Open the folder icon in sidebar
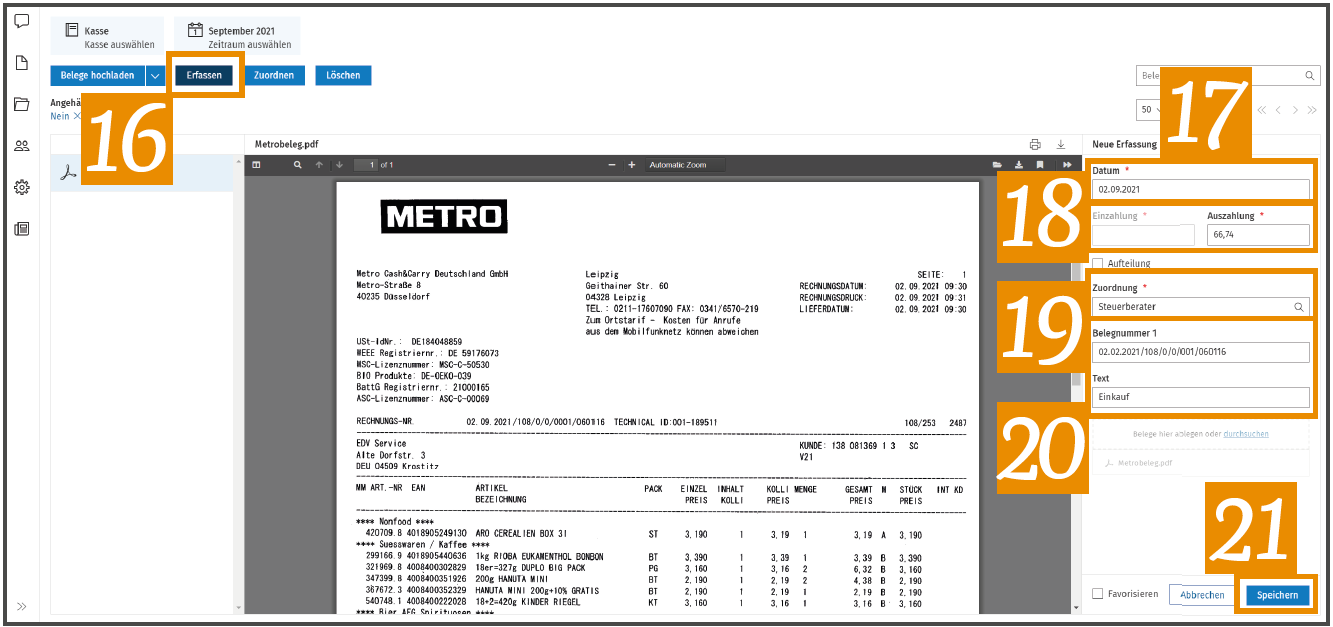 (x=21, y=104)
